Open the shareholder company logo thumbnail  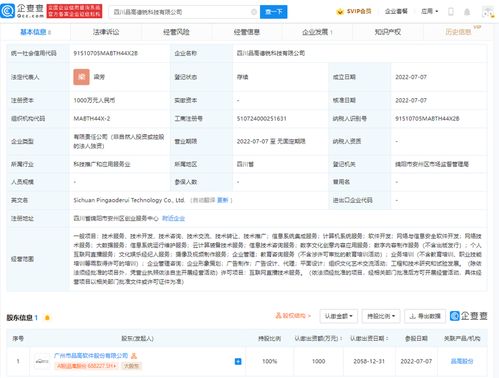coord(42,361)
